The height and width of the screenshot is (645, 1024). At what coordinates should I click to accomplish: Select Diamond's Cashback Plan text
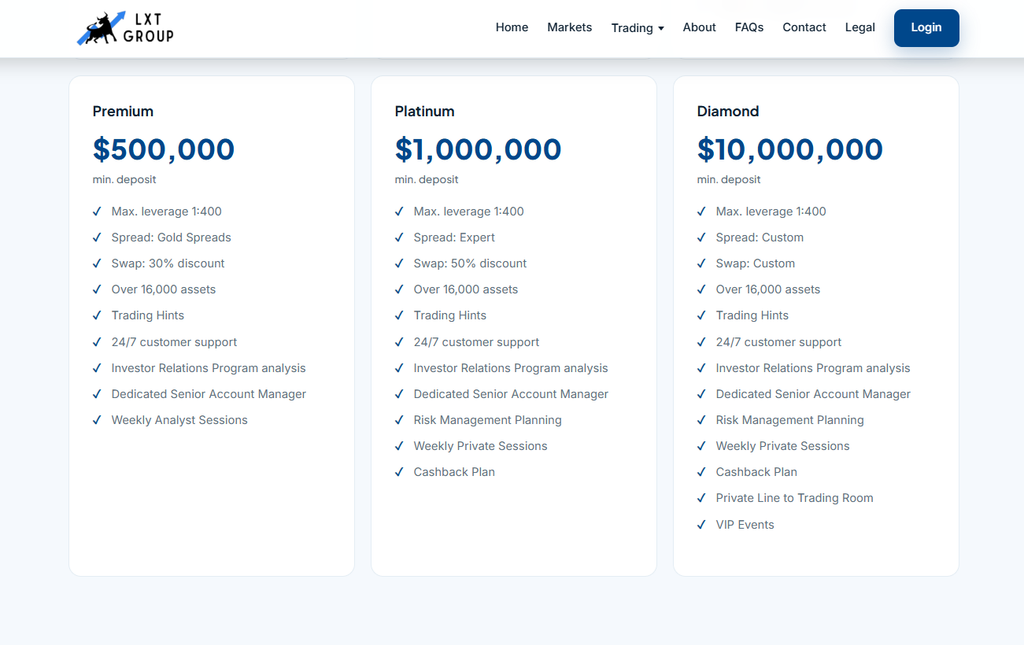tap(756, 472)
